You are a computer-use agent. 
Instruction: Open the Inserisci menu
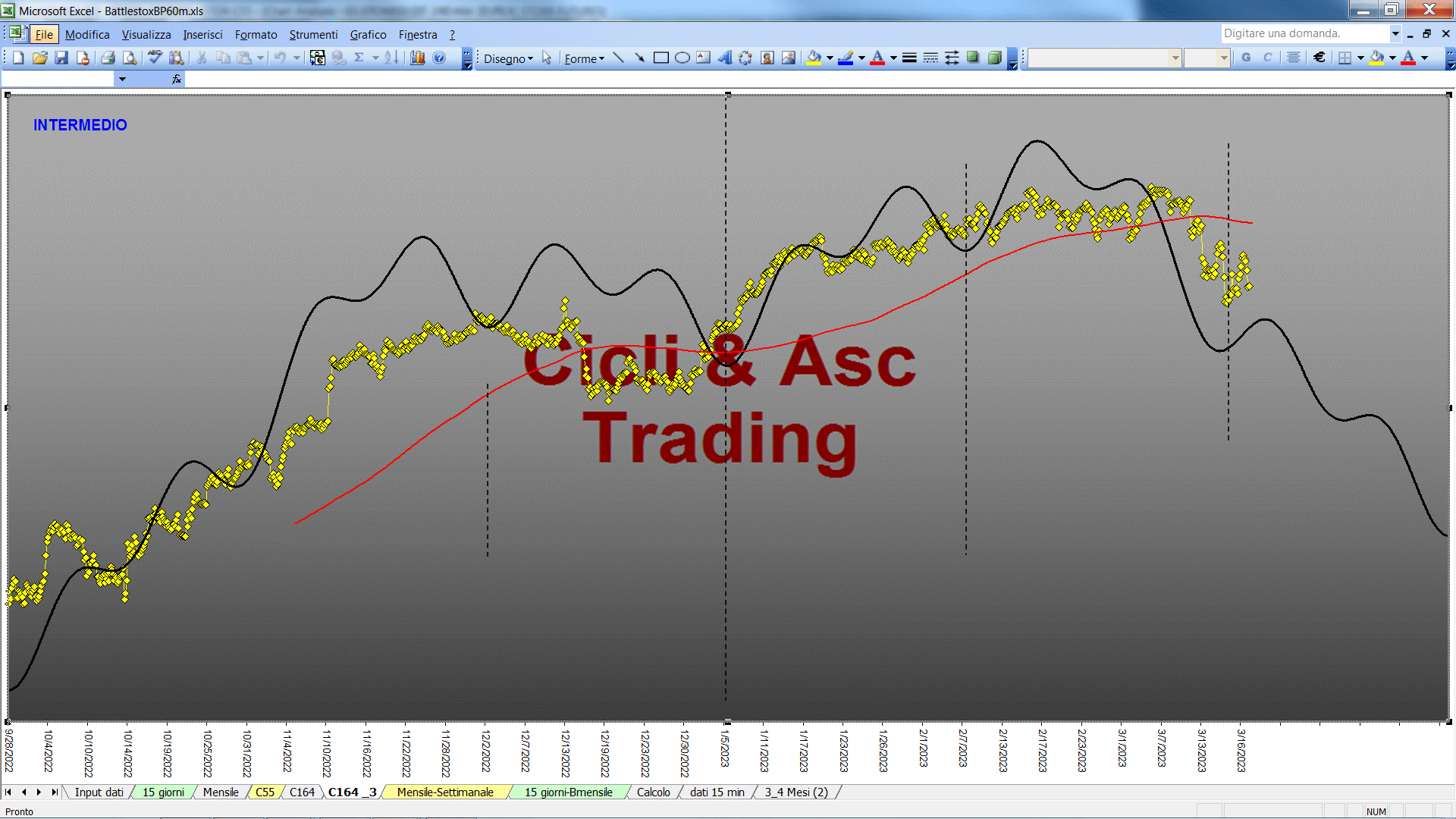202,34
